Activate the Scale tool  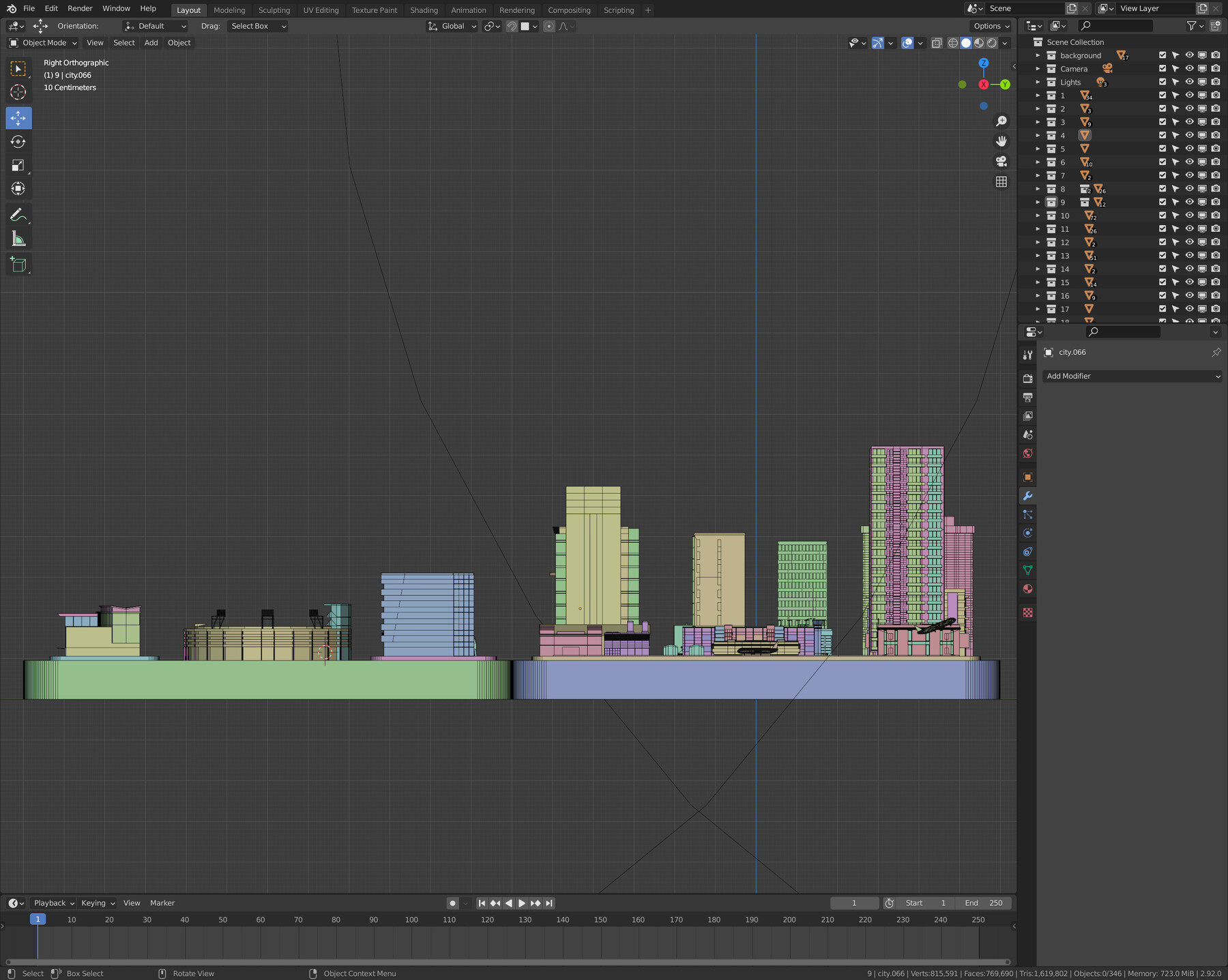tap(18, 166)
